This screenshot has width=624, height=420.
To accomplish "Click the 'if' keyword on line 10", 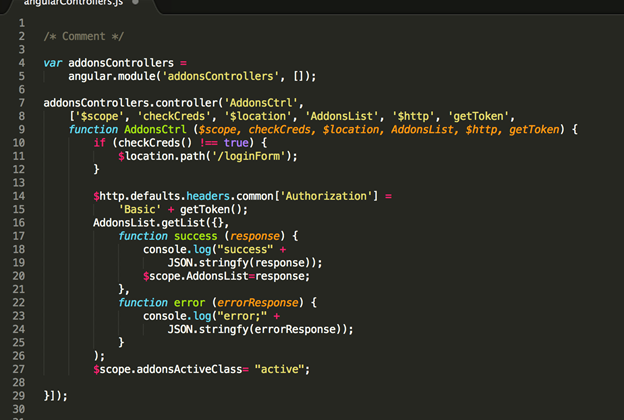I will [99, 143].
